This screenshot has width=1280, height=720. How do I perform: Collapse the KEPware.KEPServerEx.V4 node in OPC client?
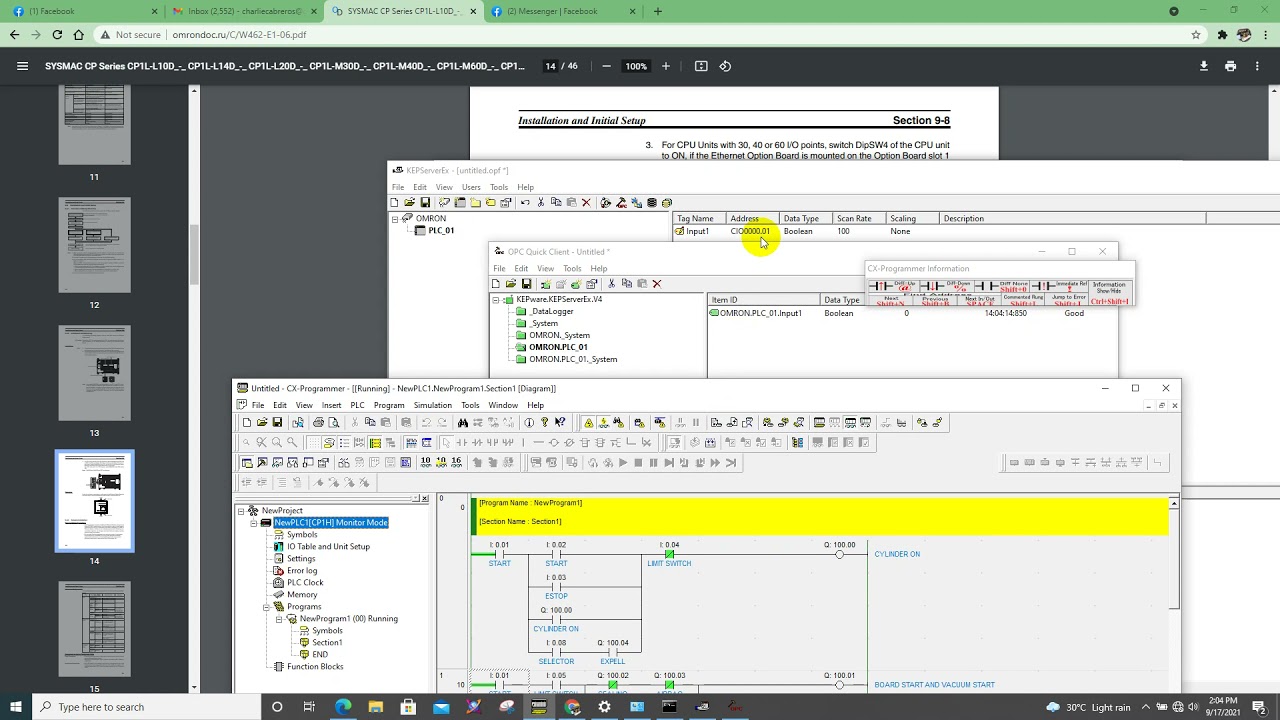496,300
